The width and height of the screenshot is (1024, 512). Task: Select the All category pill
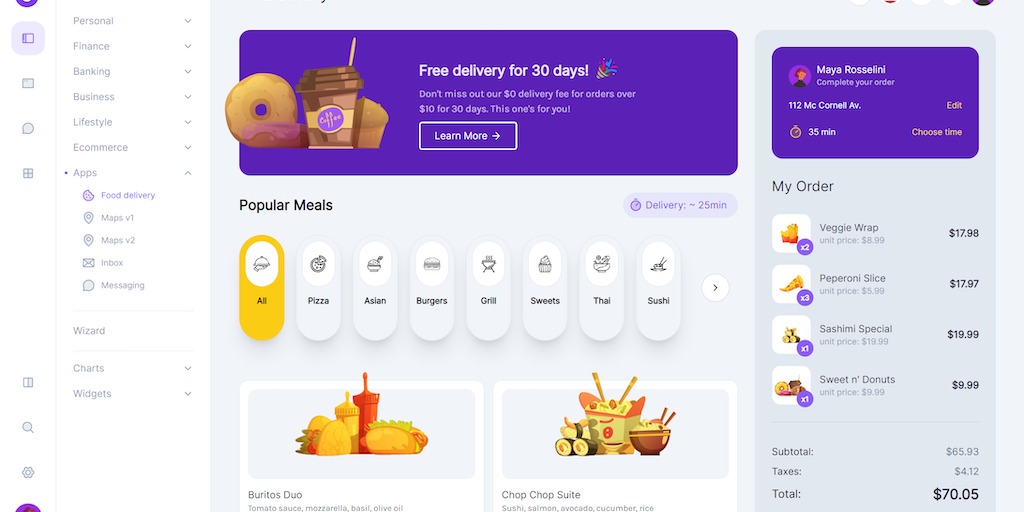pos(262,287)
